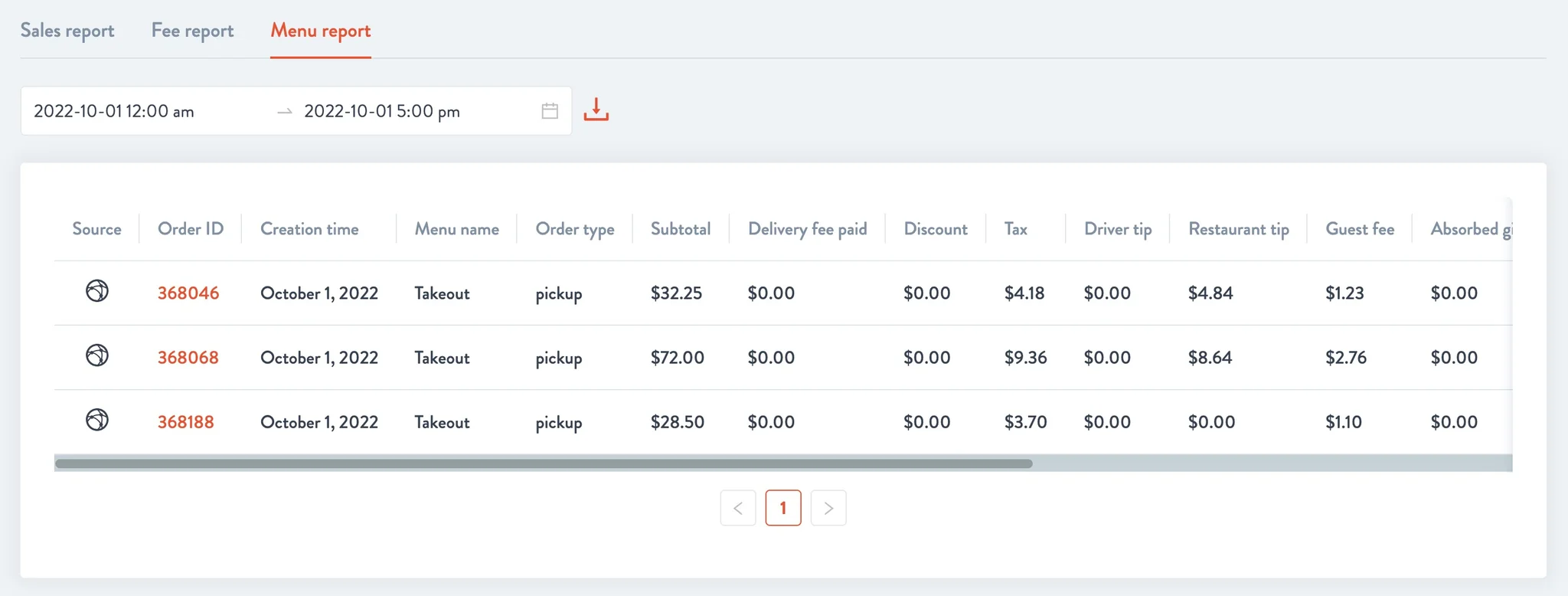Screen dimensions: 1568x596
Task: Click the Source column header
Action: (x=96, y=229)
